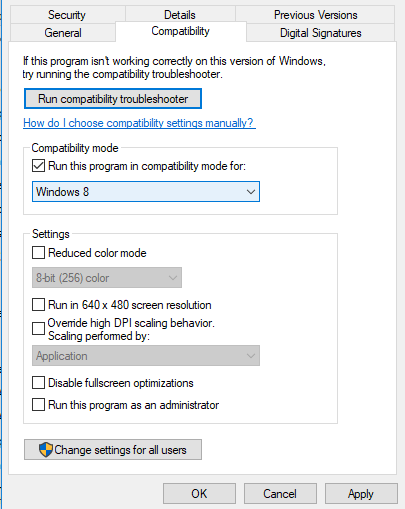Apply the compatibility settings
Image resolution: width=405 pixels, height=509 pixels.
click(361, 494)
